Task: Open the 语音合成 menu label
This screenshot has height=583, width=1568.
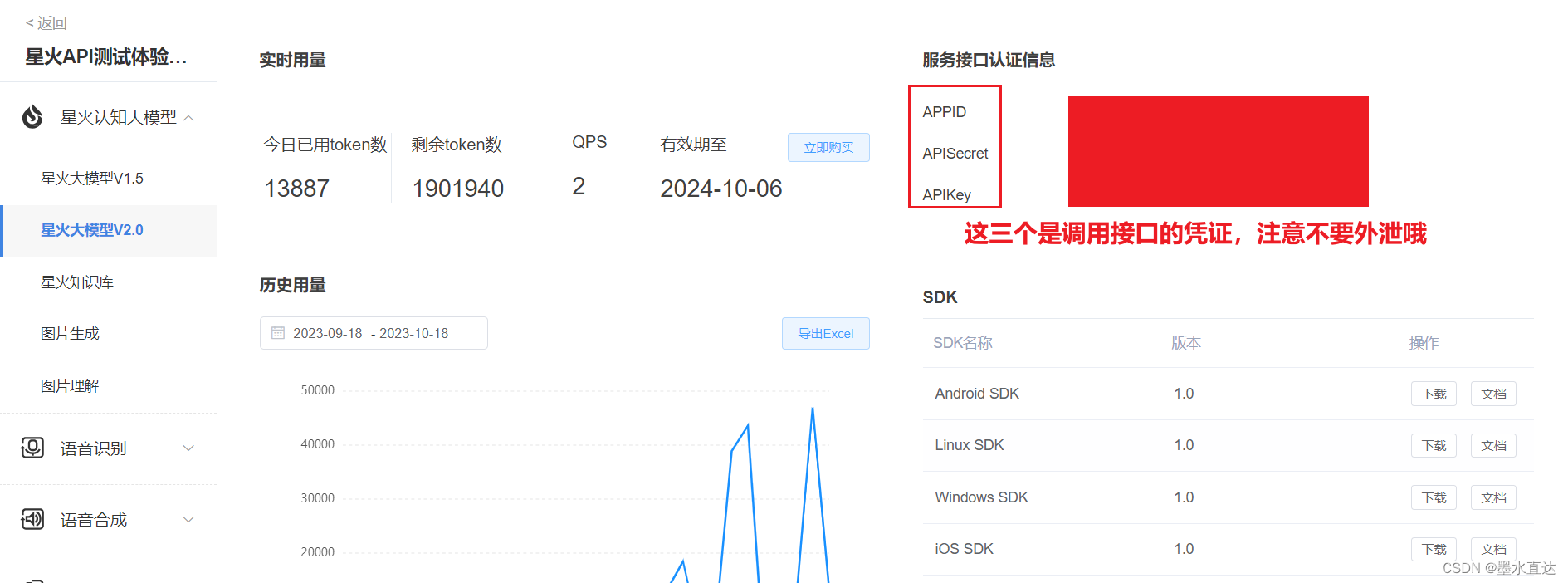Action: (93, 520)
